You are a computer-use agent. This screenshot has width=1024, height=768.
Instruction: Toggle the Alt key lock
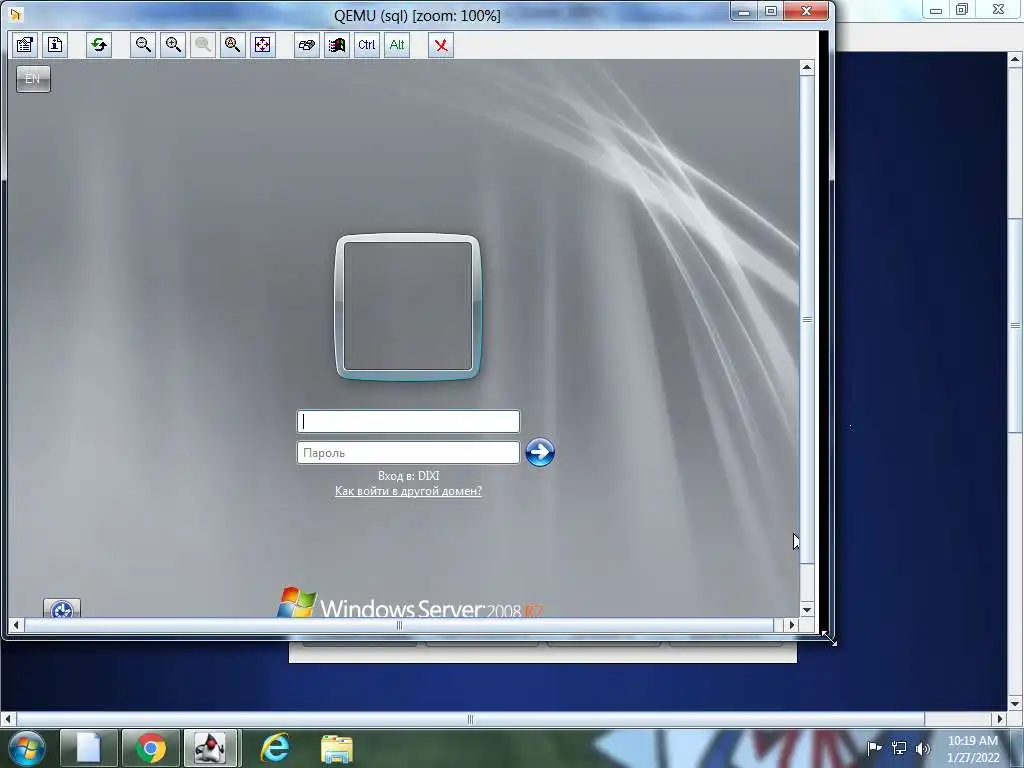tap(397, 45)
